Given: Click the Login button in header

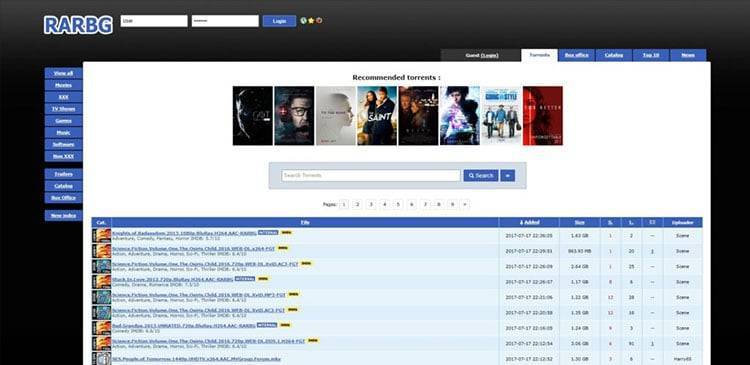Looking at the screenshot, I should pos(279,21).
